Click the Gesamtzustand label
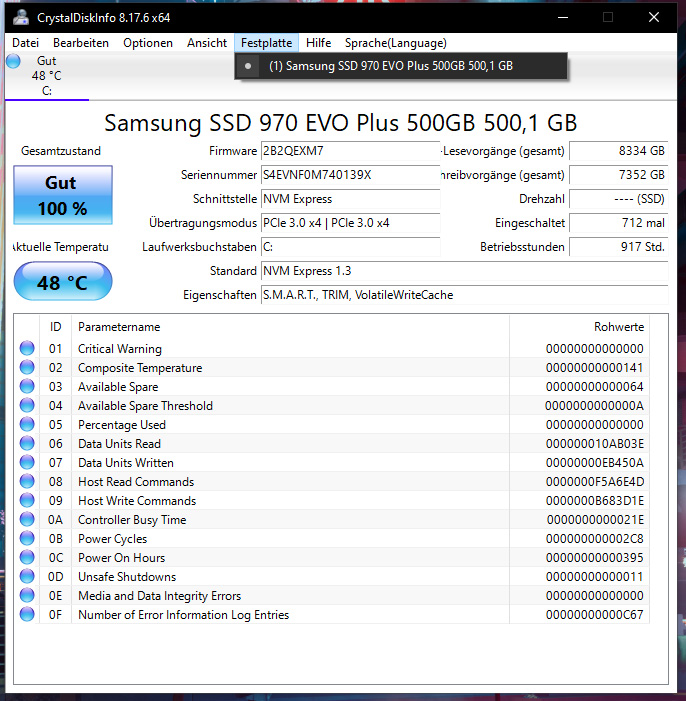The image size is (686, 701). pyautogui.click(x=61, y=151)
